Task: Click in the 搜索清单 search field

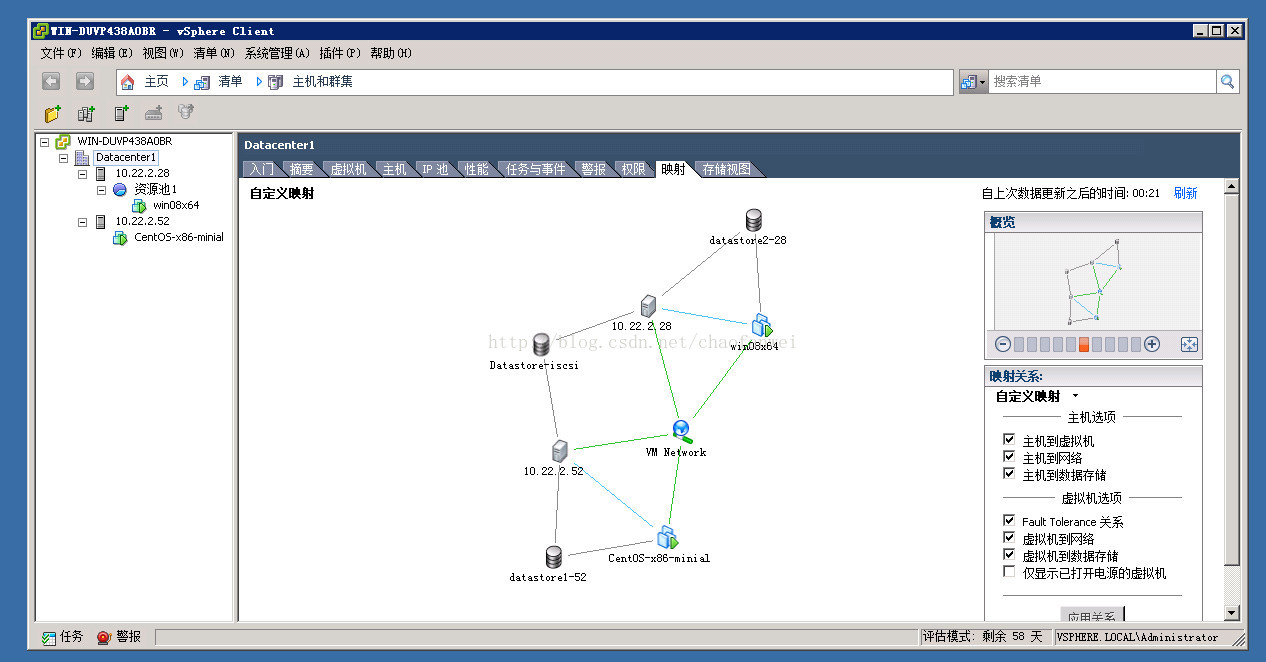Action: (x=1102, y=82)
